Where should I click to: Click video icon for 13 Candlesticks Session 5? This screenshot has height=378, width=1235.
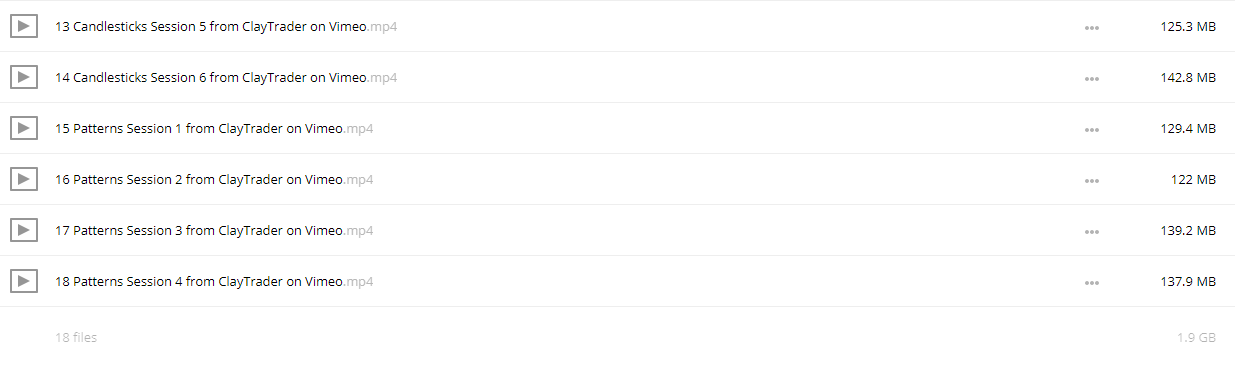[x=24, y=27]
